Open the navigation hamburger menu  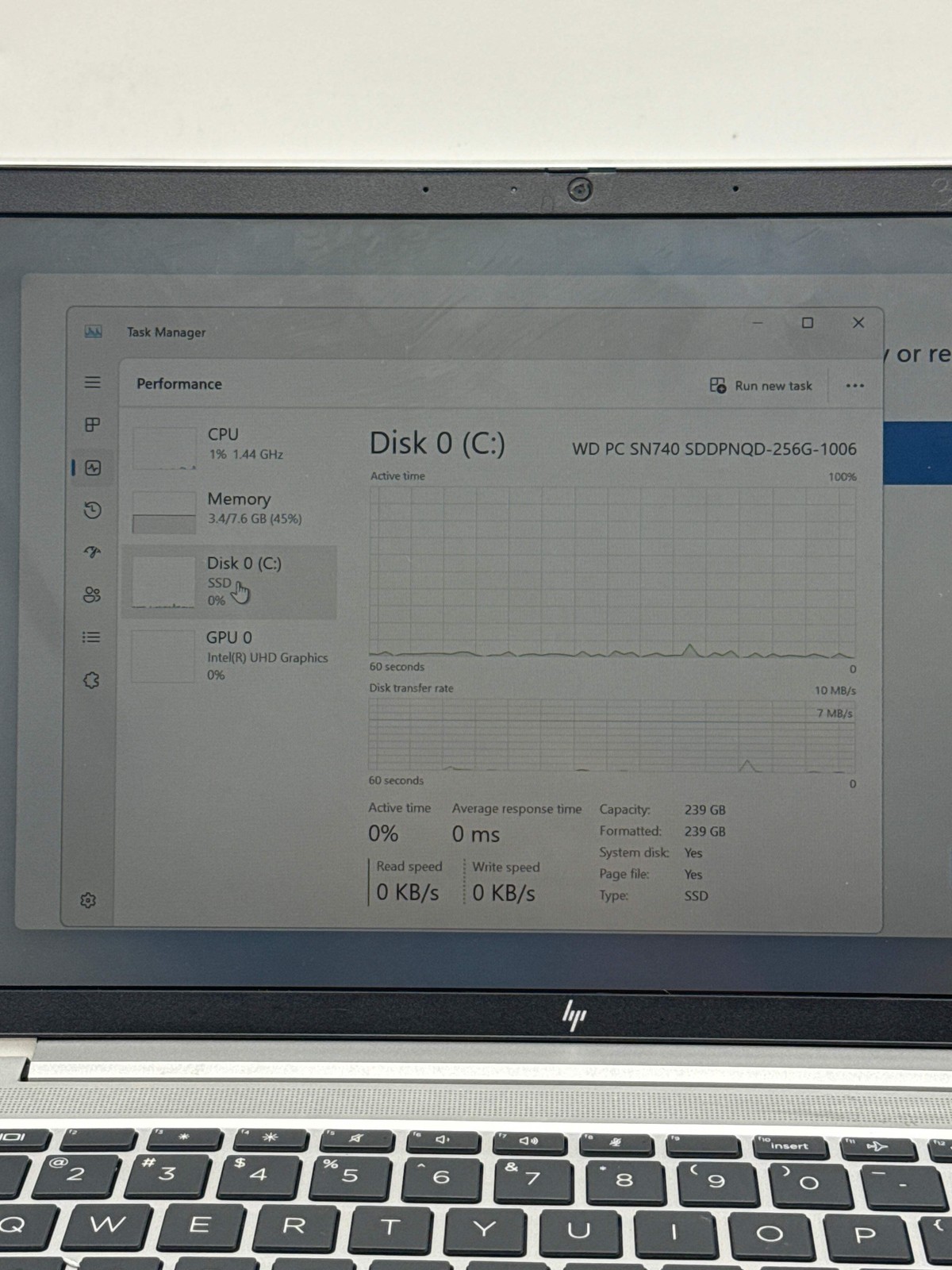93,383
